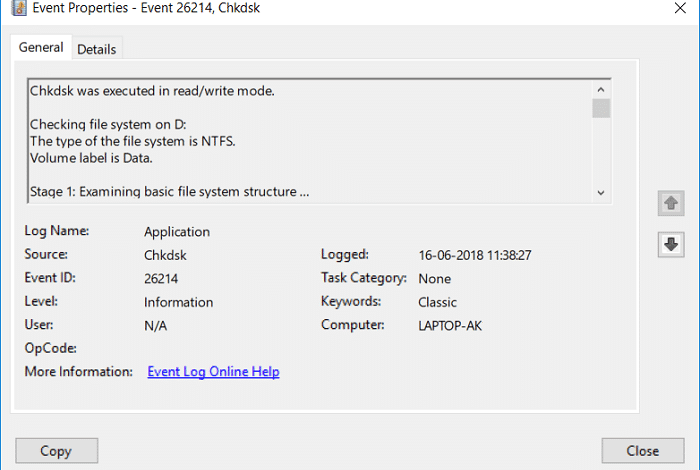Close the dialog with the X icon
Image resolution: width=700 pixels, height=470 pixels.
click(x=680, y=8)
